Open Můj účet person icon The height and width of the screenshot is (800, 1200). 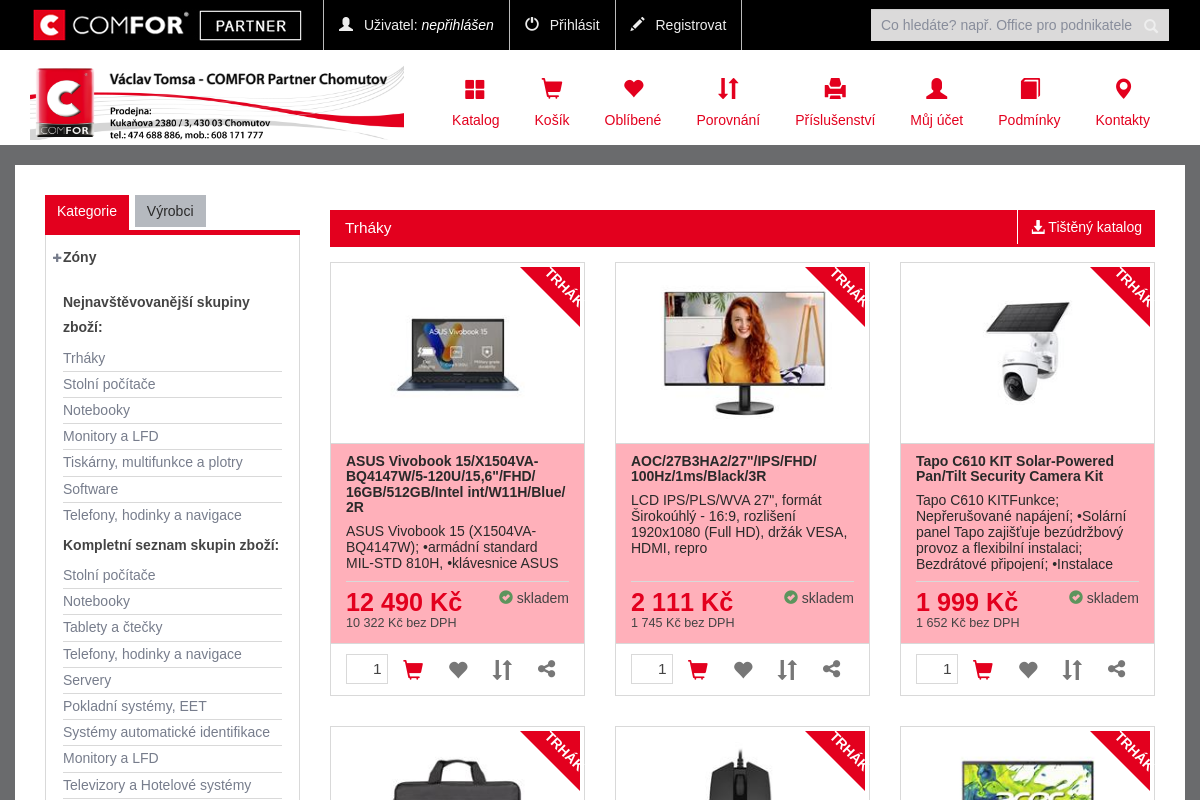coord(937,89)
